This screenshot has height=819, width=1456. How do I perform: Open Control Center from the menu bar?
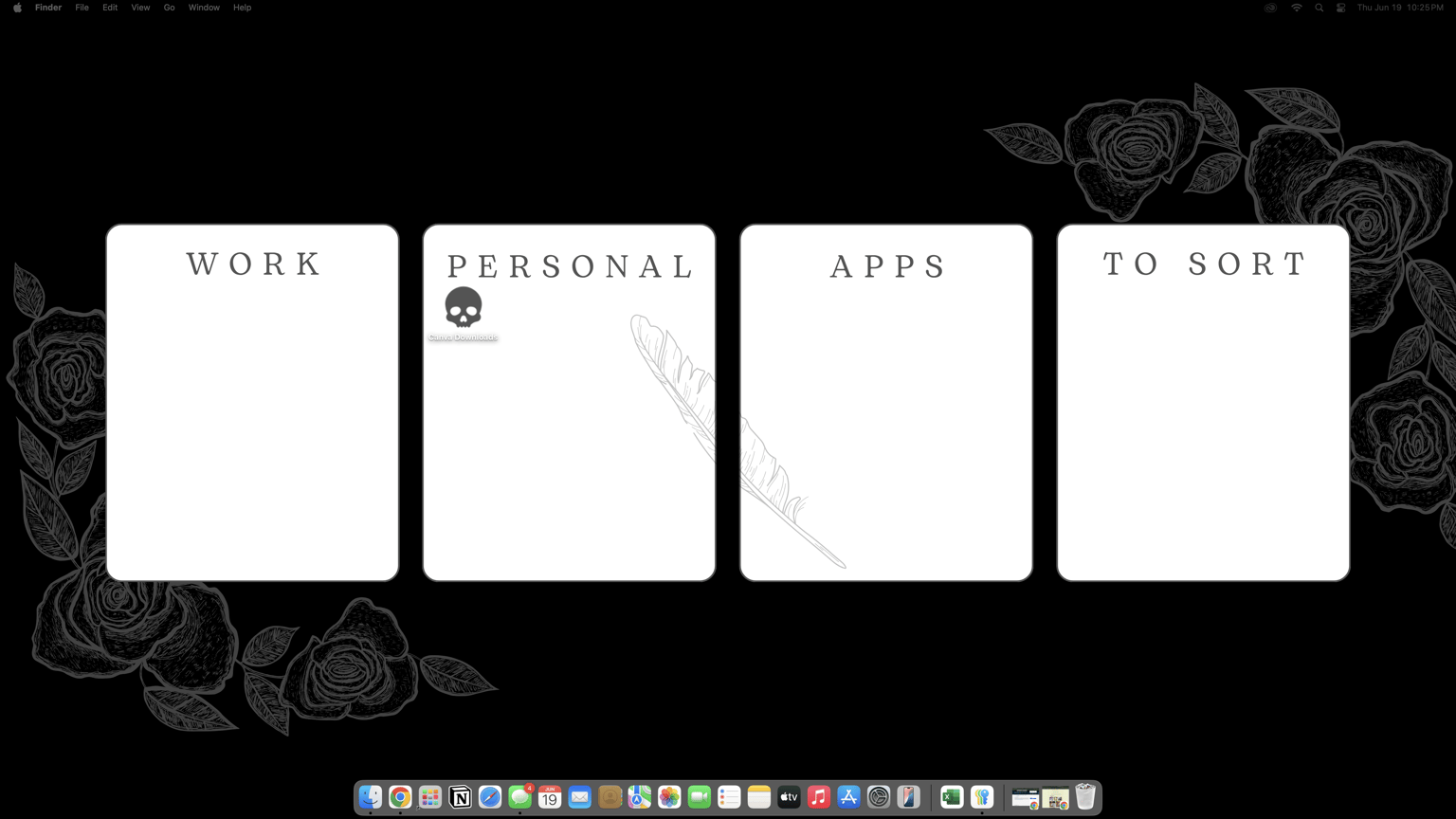coord(1340,8)
